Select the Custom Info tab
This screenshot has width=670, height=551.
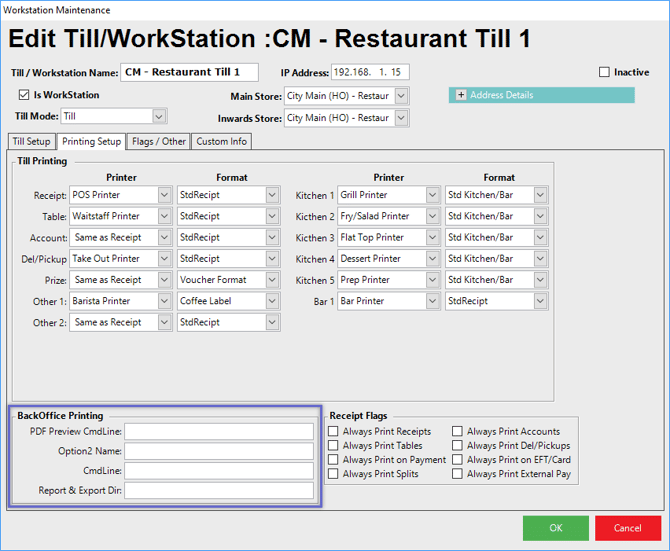coord(221,142)
